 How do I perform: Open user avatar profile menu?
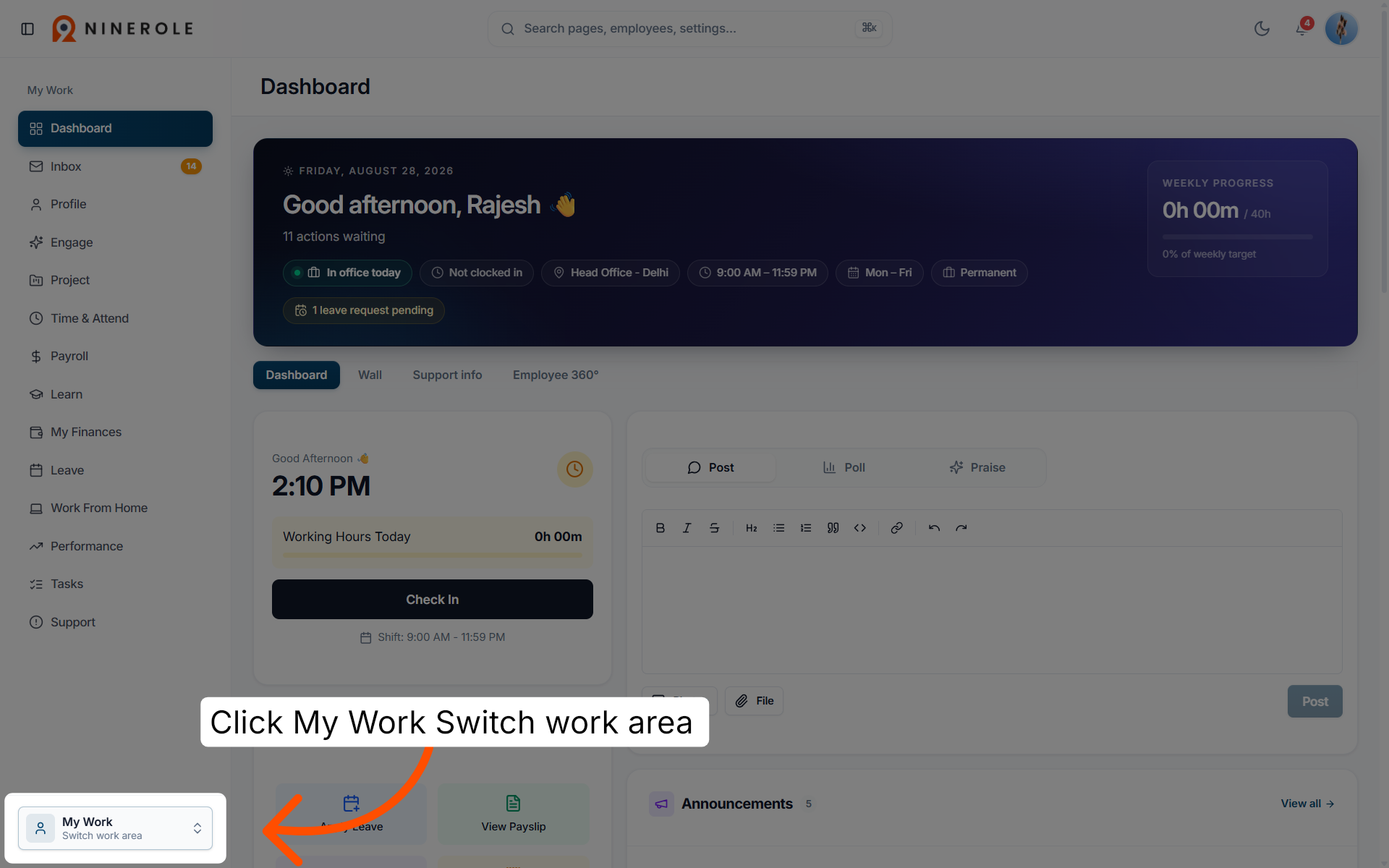tap(1341, 29)
